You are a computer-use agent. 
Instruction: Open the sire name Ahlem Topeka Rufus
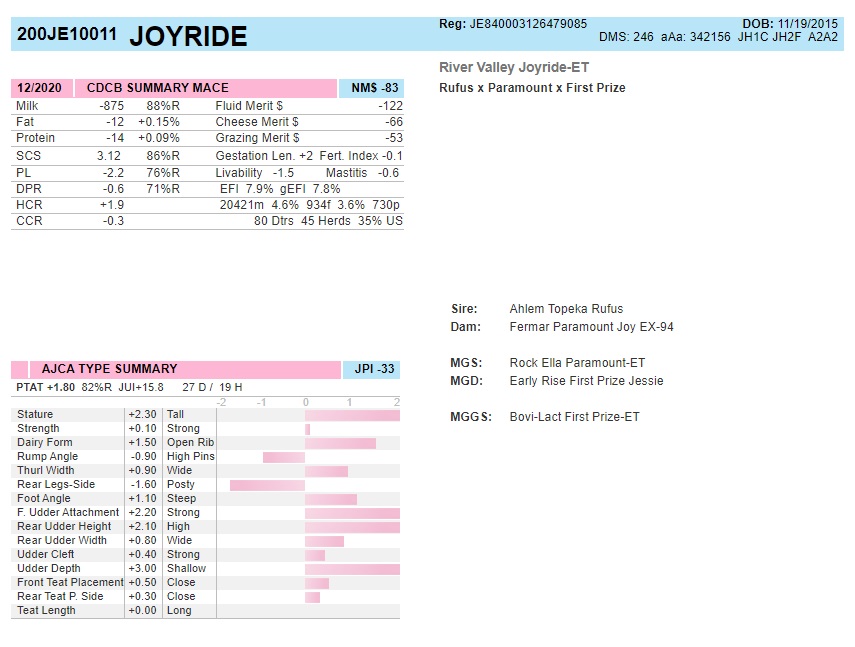pos(566,309)
